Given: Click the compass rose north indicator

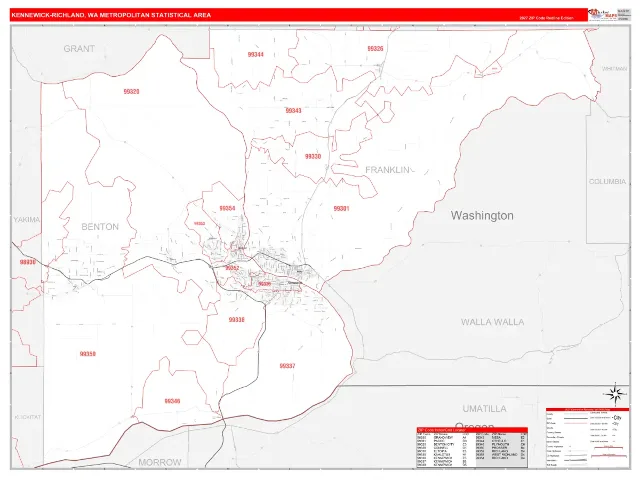Looking at the screenshot, I should [x=615, y=394].
